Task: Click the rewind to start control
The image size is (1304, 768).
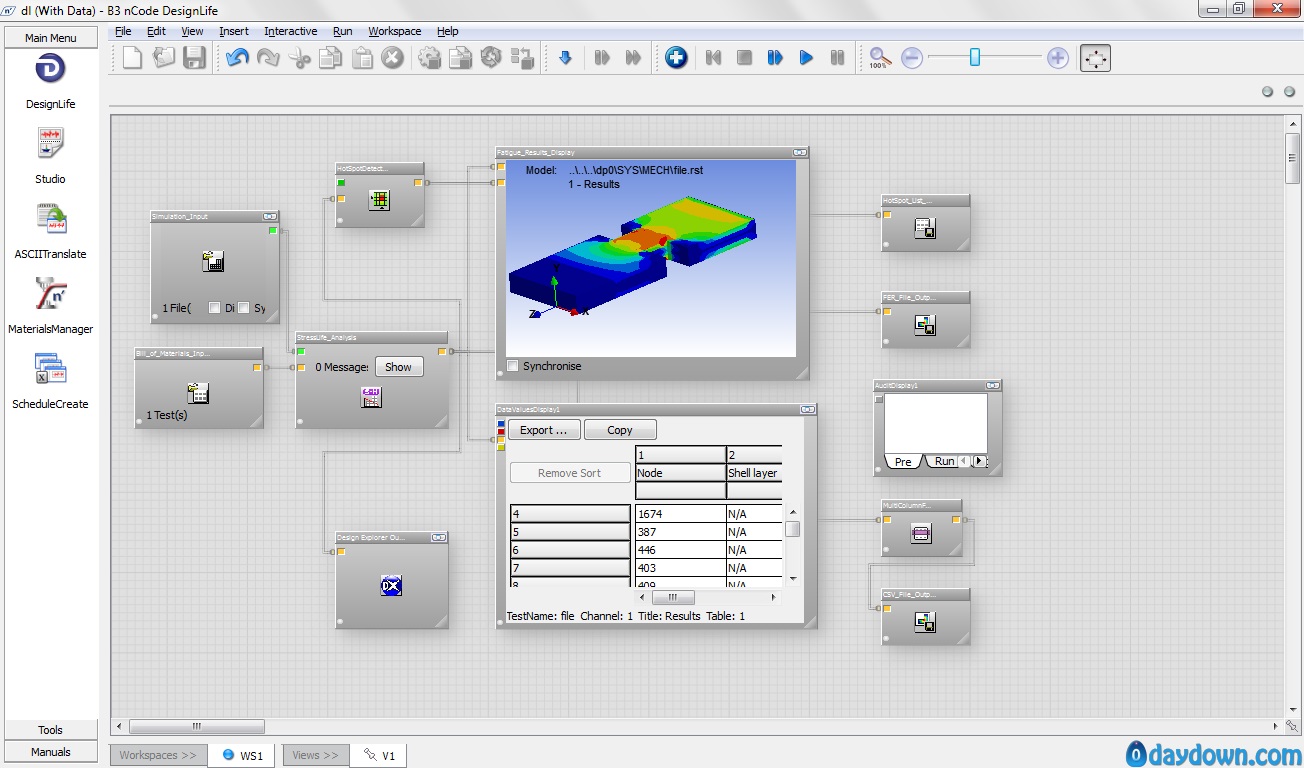Action: pyautogui.click(x=713, y=58)
